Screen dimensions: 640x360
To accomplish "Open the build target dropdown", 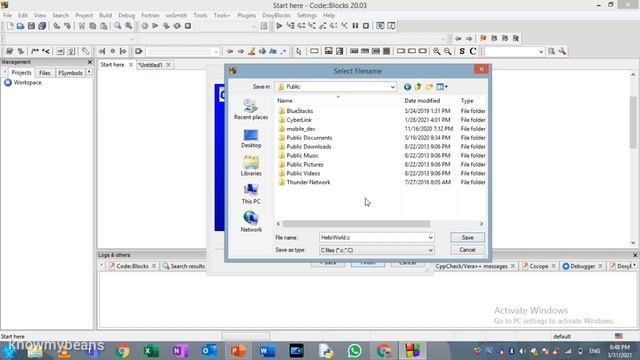I will coord(253,26).
